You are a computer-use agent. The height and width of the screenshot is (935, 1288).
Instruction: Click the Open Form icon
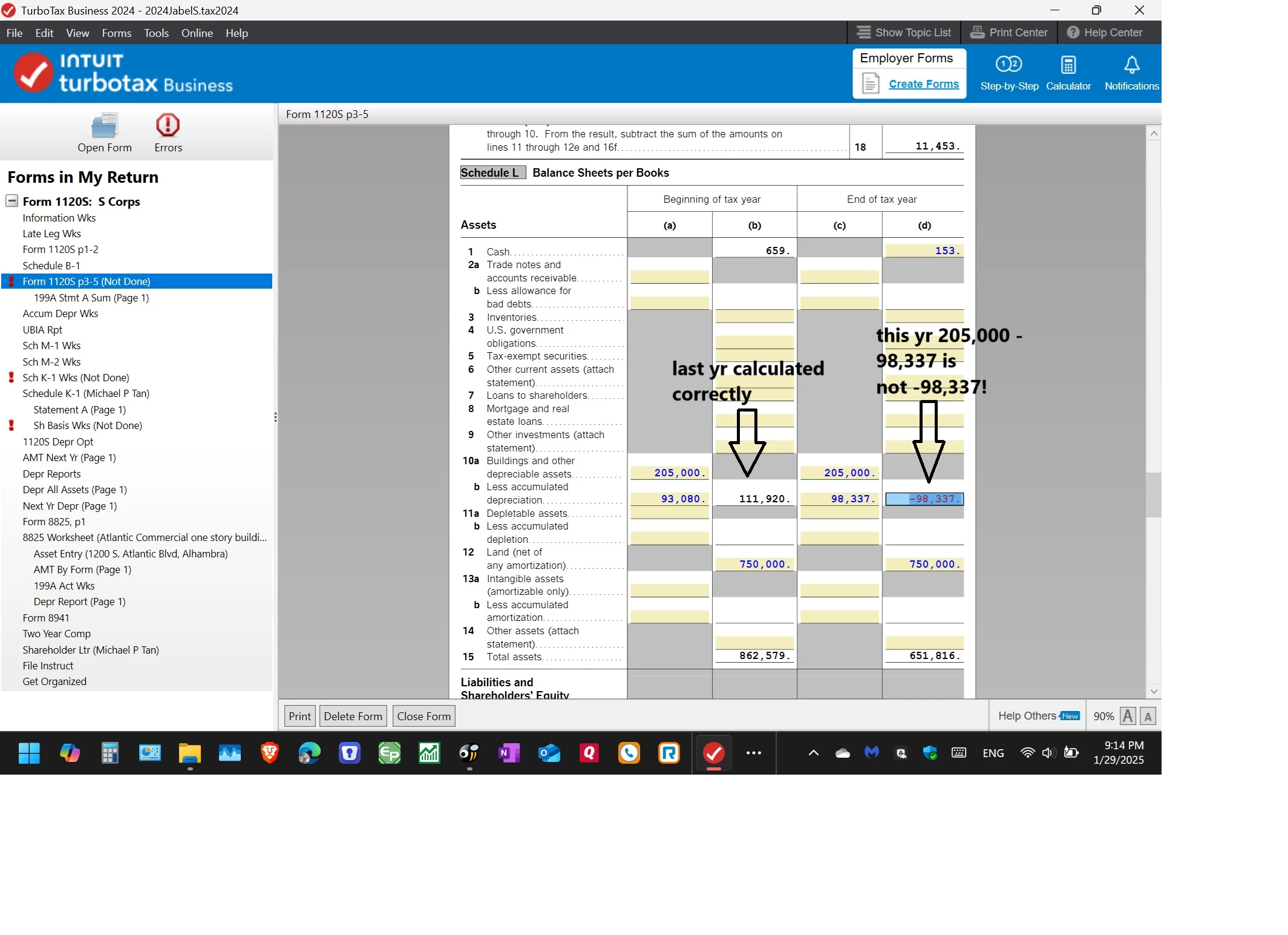point(104,126)
